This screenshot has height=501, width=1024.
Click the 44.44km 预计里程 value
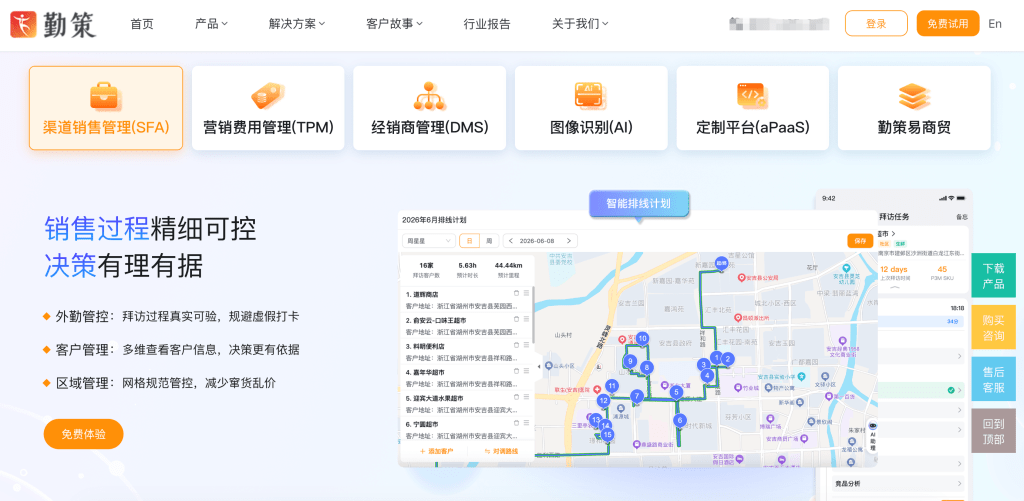508,265
